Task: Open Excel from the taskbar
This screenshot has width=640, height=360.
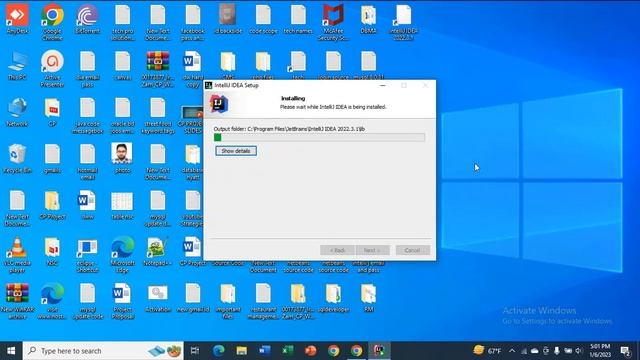Action: click(287, 351)
